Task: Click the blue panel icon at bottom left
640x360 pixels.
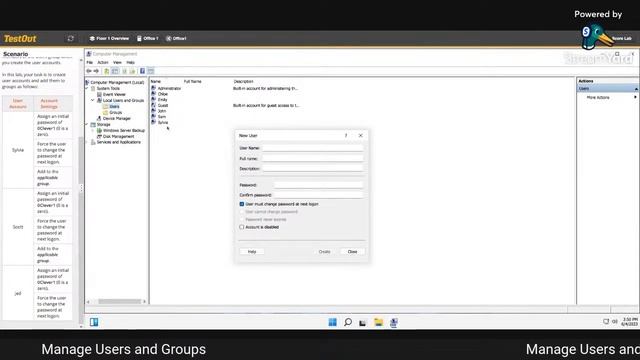Action: pyautogui.click(x=94, y=322)
